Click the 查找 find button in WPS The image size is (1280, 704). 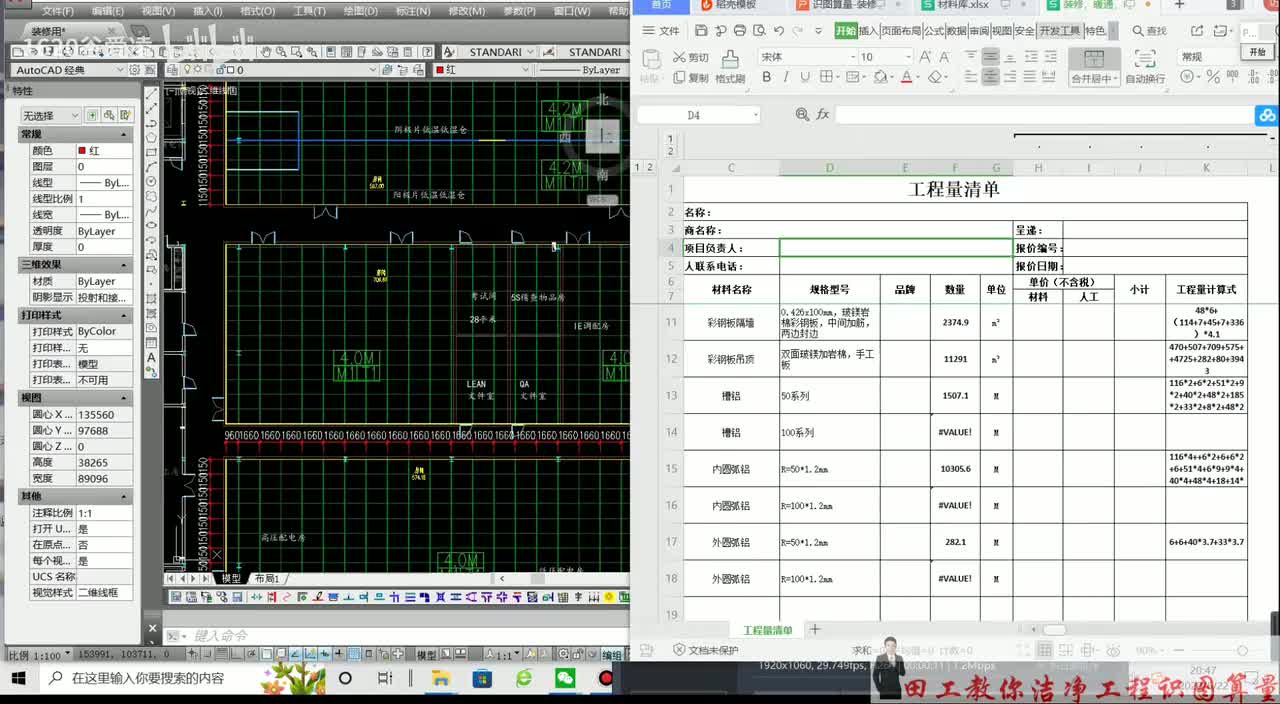[x=1149, y=31]
